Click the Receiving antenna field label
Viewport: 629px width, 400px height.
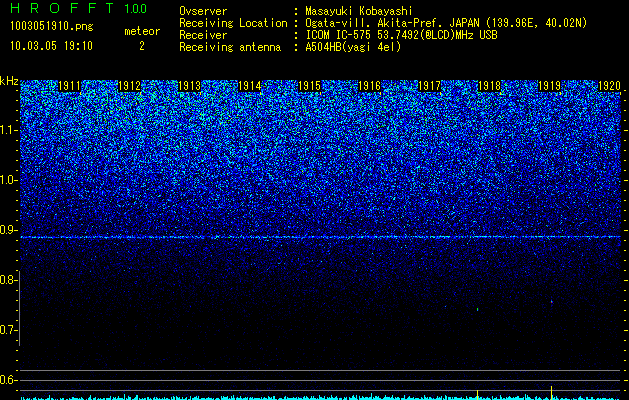pyautogui.click(x=230, y=47)
